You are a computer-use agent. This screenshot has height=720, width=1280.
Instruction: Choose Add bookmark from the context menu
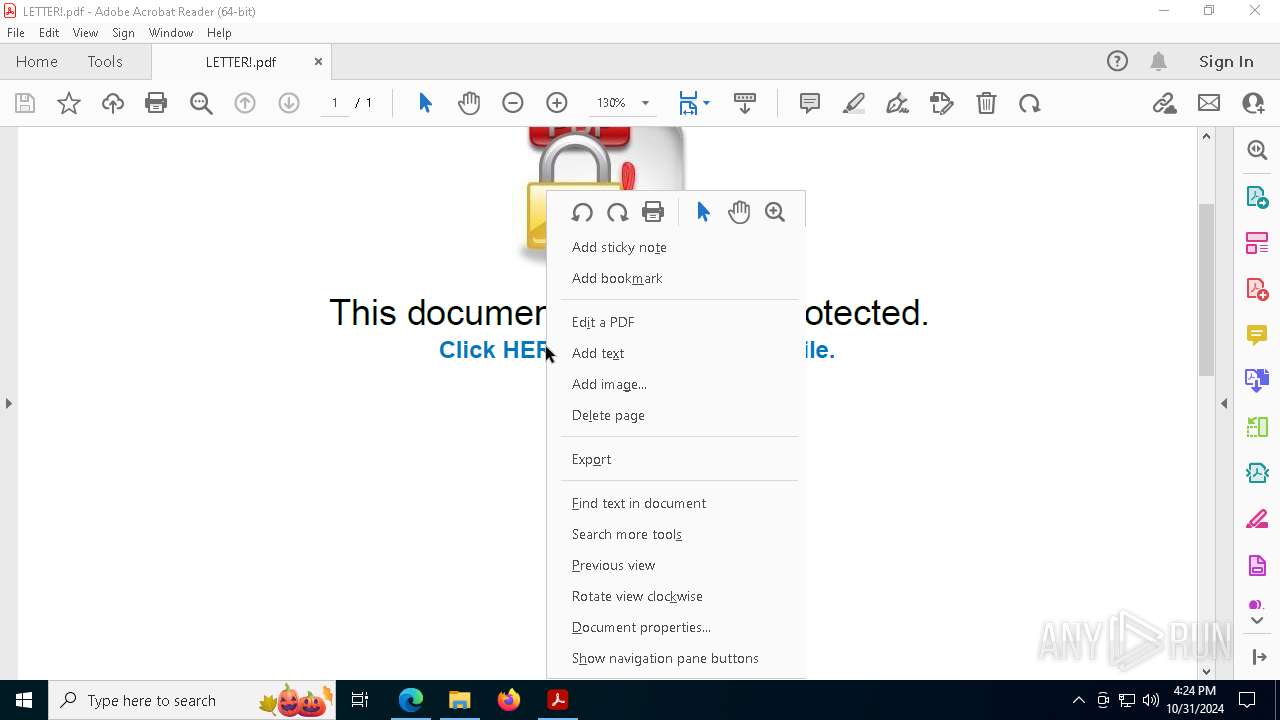676,278
